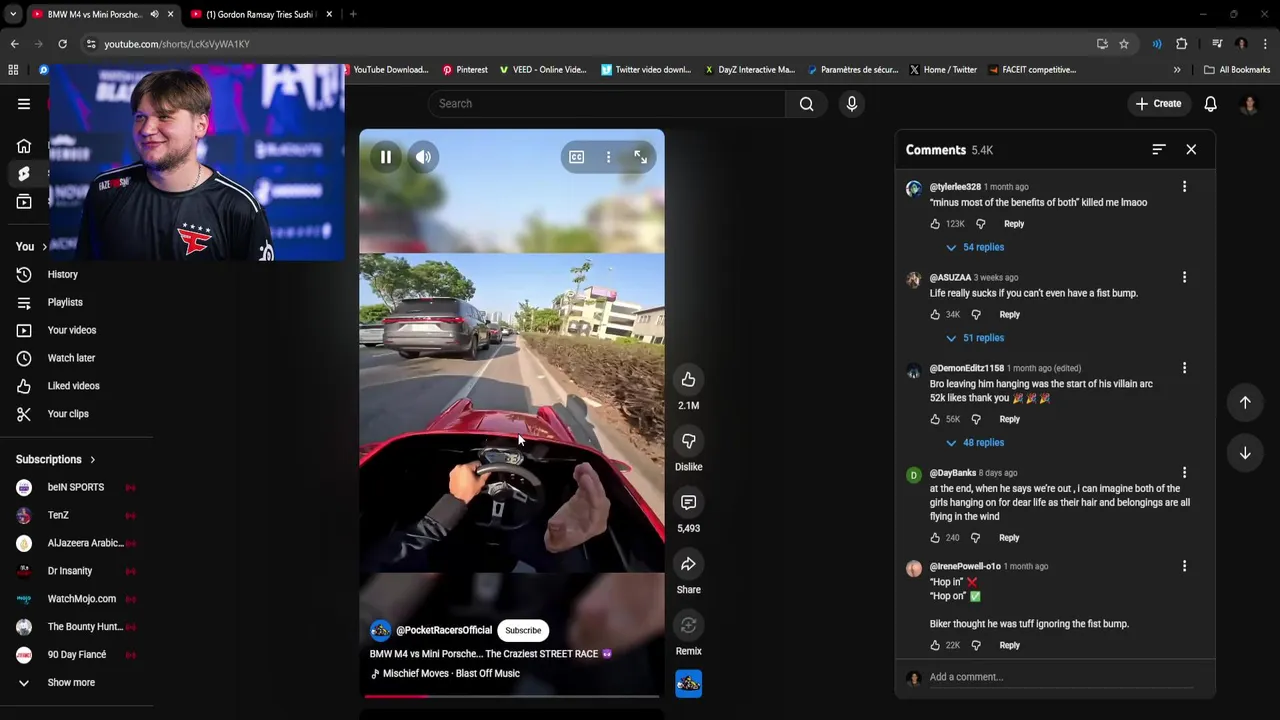Viewport: 1280px width, 720px height.
Task: Open Chrome extensions puzzle icon
Action: point(1181,44)
